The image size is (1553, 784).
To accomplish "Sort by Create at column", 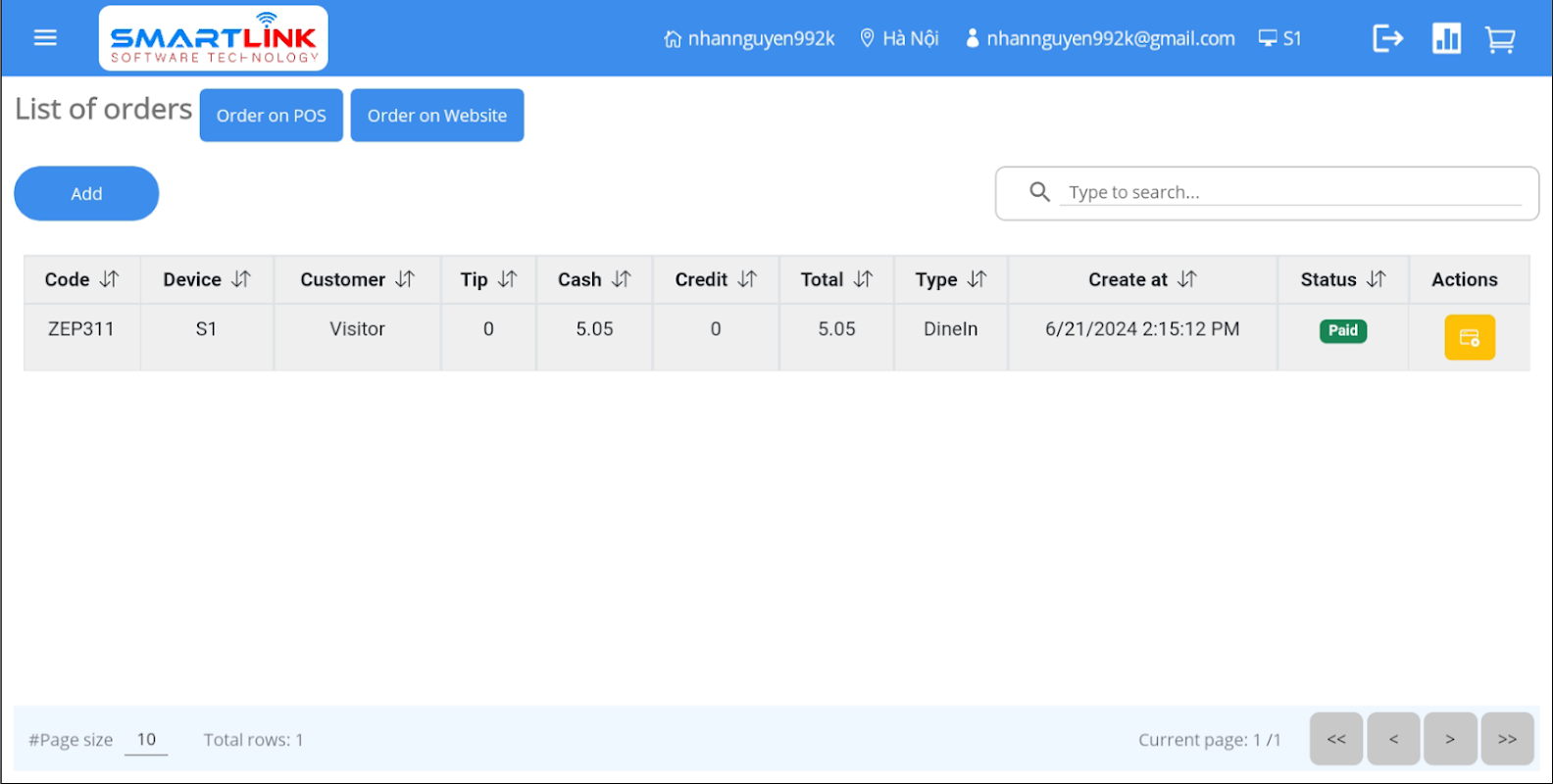I will (x=1187, y=279).
